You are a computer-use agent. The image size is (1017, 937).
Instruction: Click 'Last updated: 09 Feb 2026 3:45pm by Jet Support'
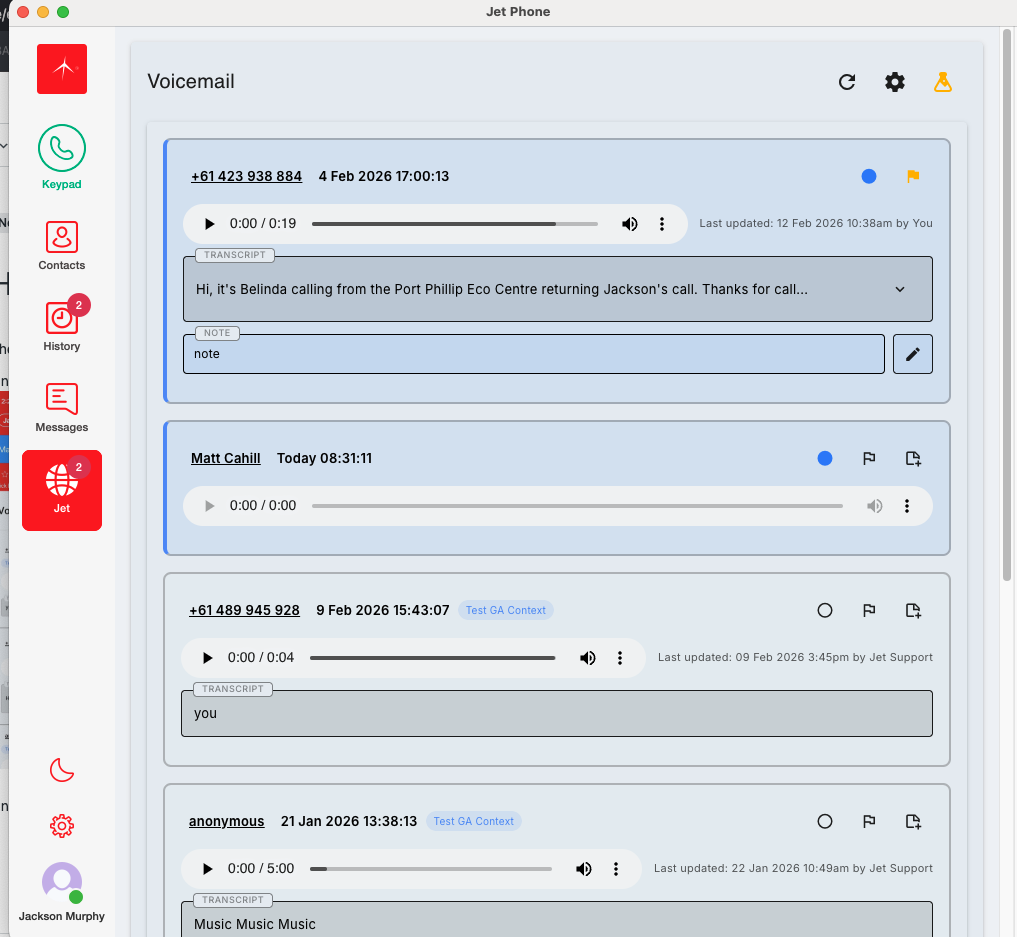(795, 658)
